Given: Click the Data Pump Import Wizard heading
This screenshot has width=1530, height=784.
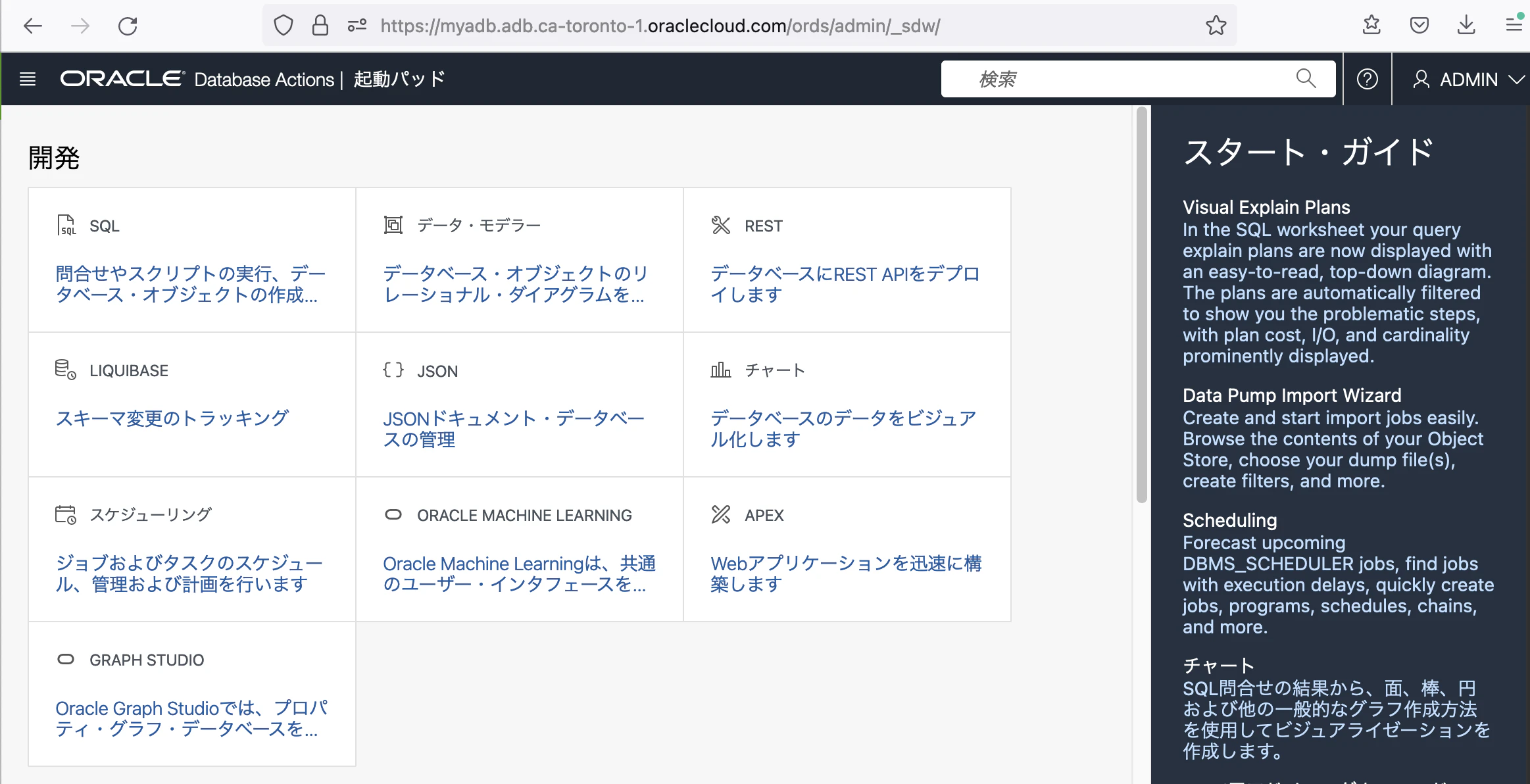Looking at the screenshot, I should [1292, 395].
